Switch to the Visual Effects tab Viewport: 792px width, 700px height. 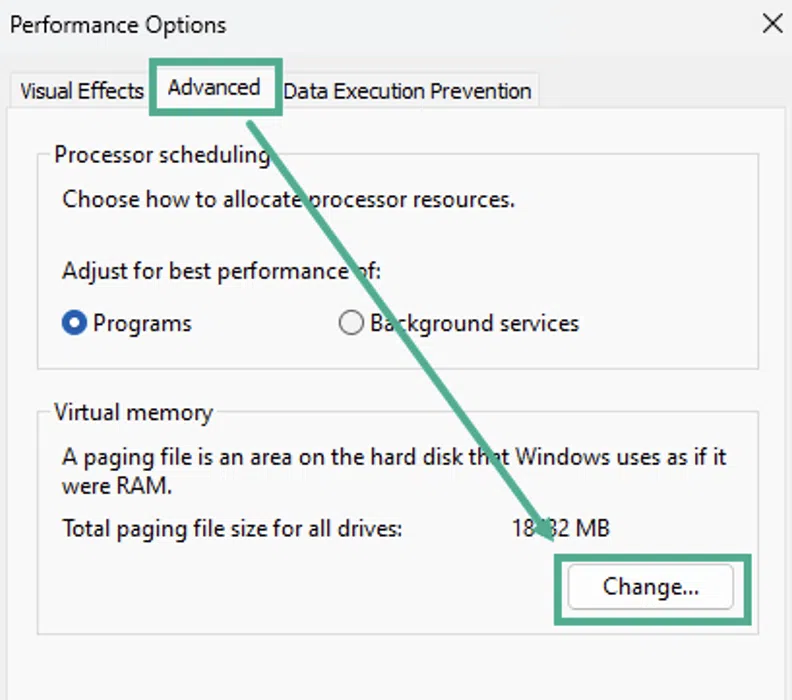[81, 91]
